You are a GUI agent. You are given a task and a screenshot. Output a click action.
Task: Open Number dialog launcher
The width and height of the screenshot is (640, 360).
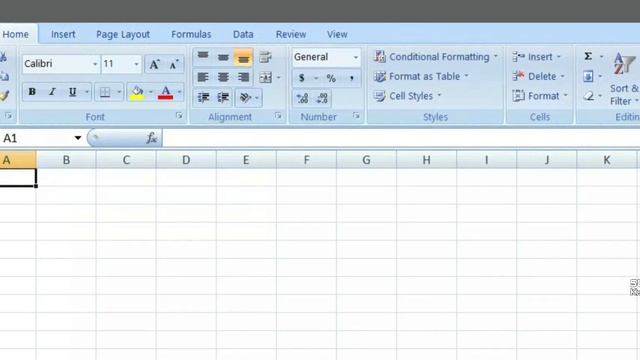click(356, 116)
